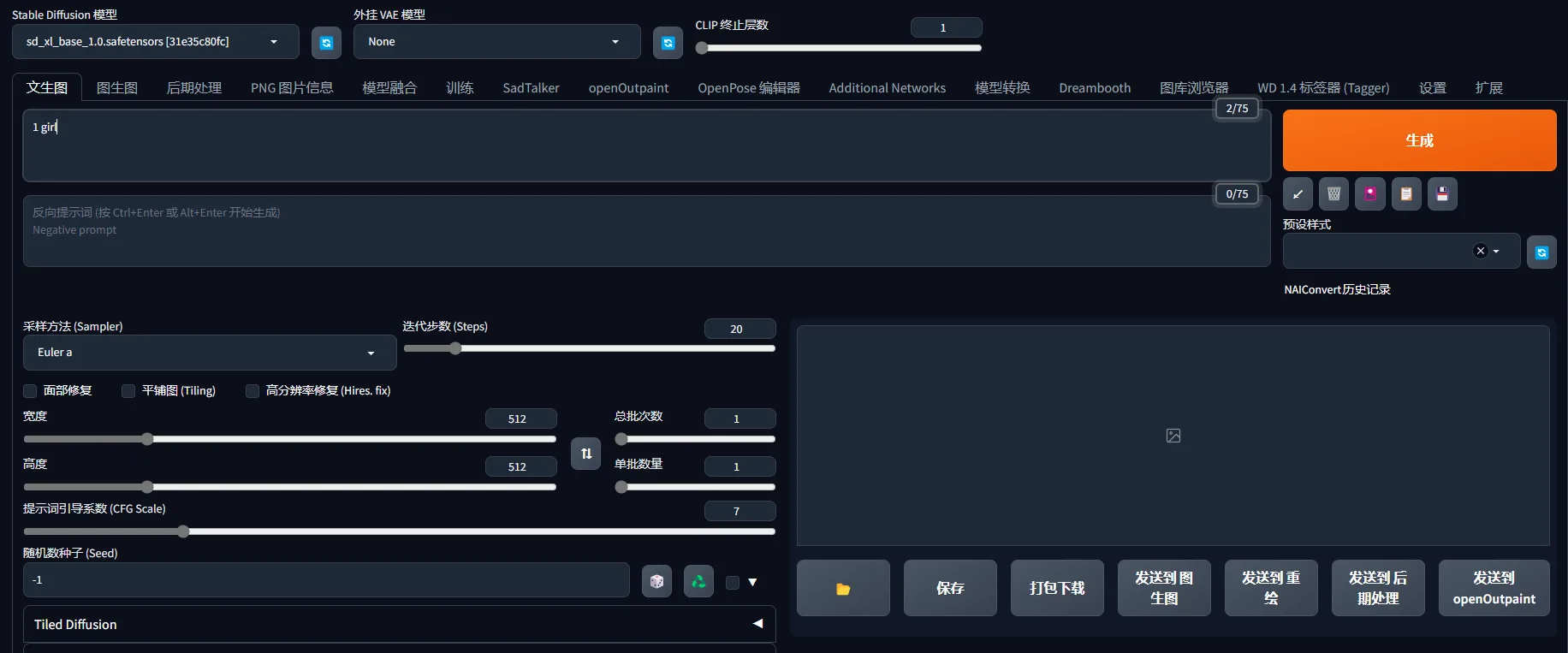This screenshot has height=653, width=1568.
Task: Refresh the external VAE model list
Action: coord(668,43)
